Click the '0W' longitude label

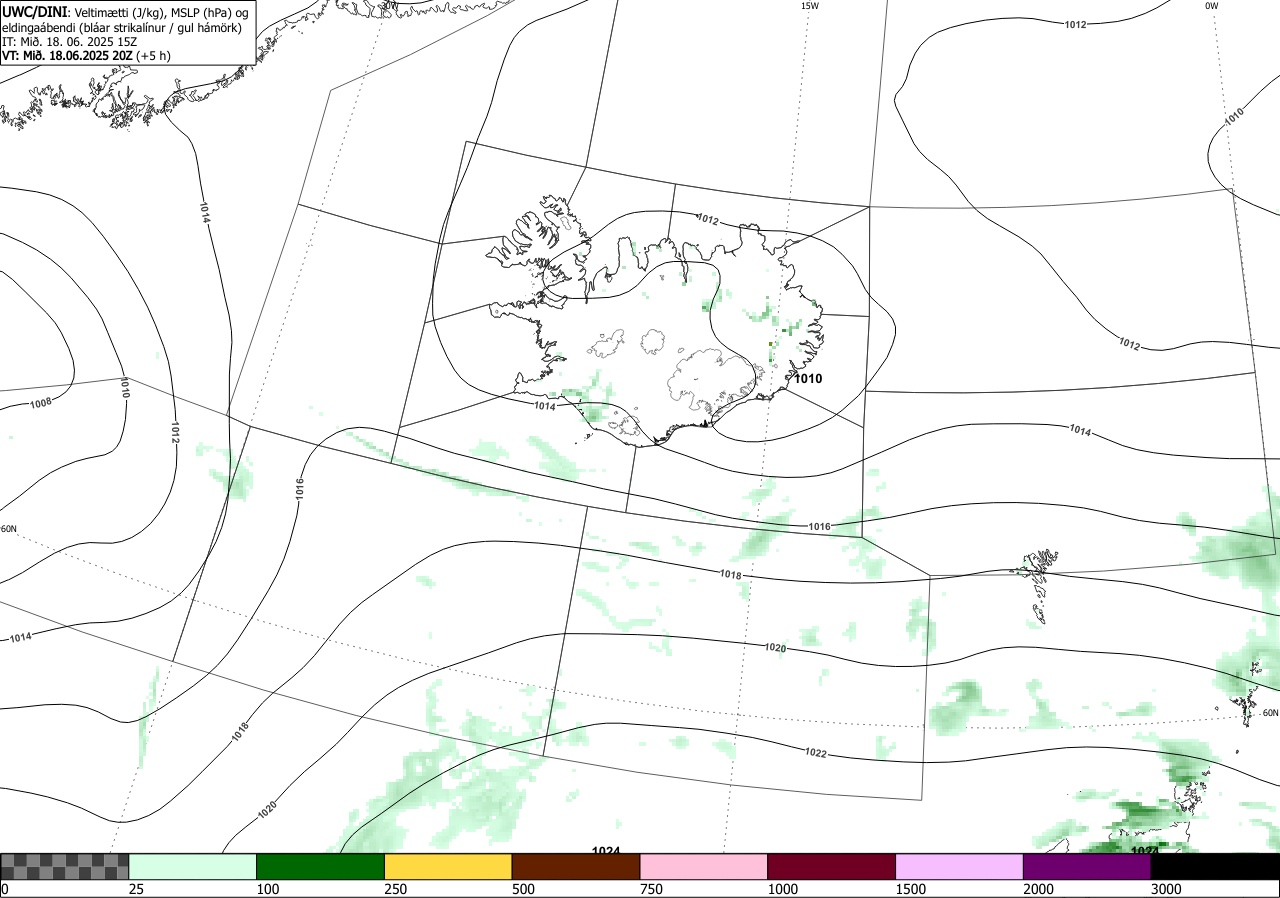[x=1211, y=6]
